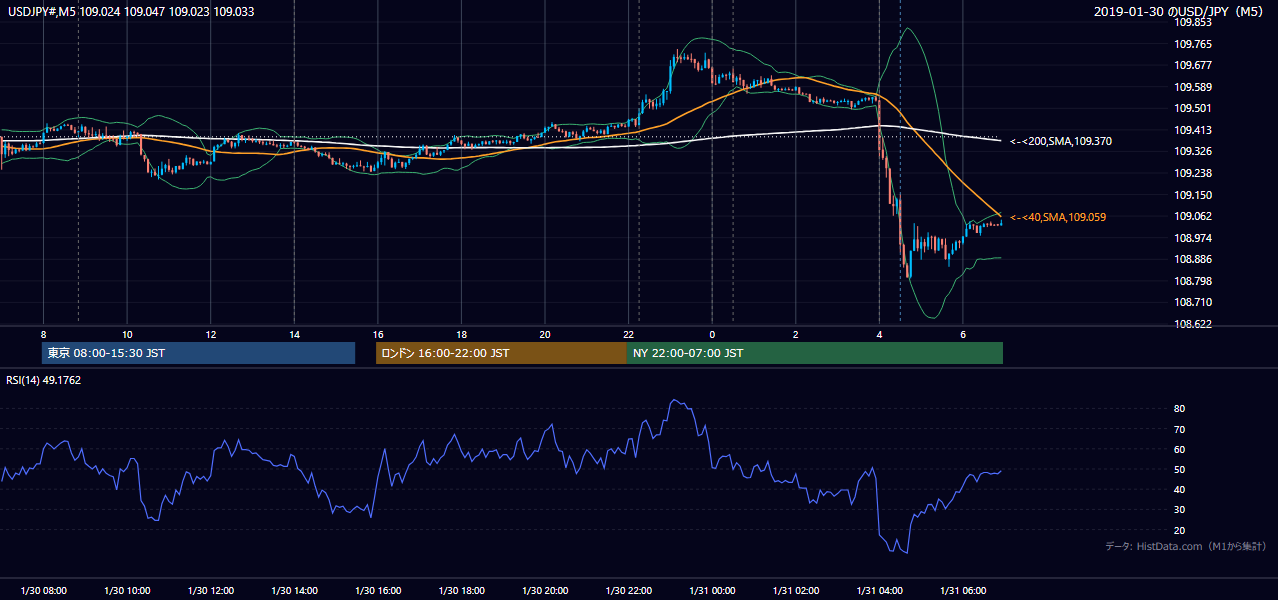The height and width of the screenshot is (600, 1278).
Task: Click the 1/30 20:00 bottom time label
Action: tap(544, 591)
